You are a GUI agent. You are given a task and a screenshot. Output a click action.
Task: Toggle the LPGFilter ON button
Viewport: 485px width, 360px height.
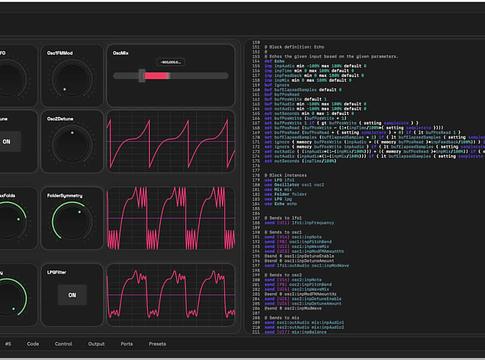point(72,295)
